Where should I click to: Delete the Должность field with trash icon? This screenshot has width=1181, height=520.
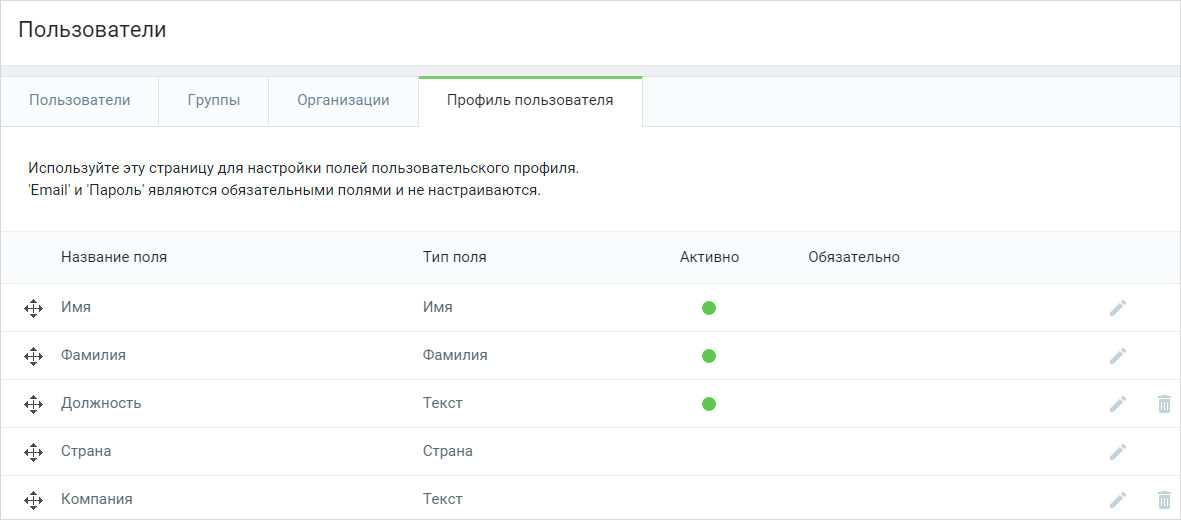click(x=1164, y=404)
